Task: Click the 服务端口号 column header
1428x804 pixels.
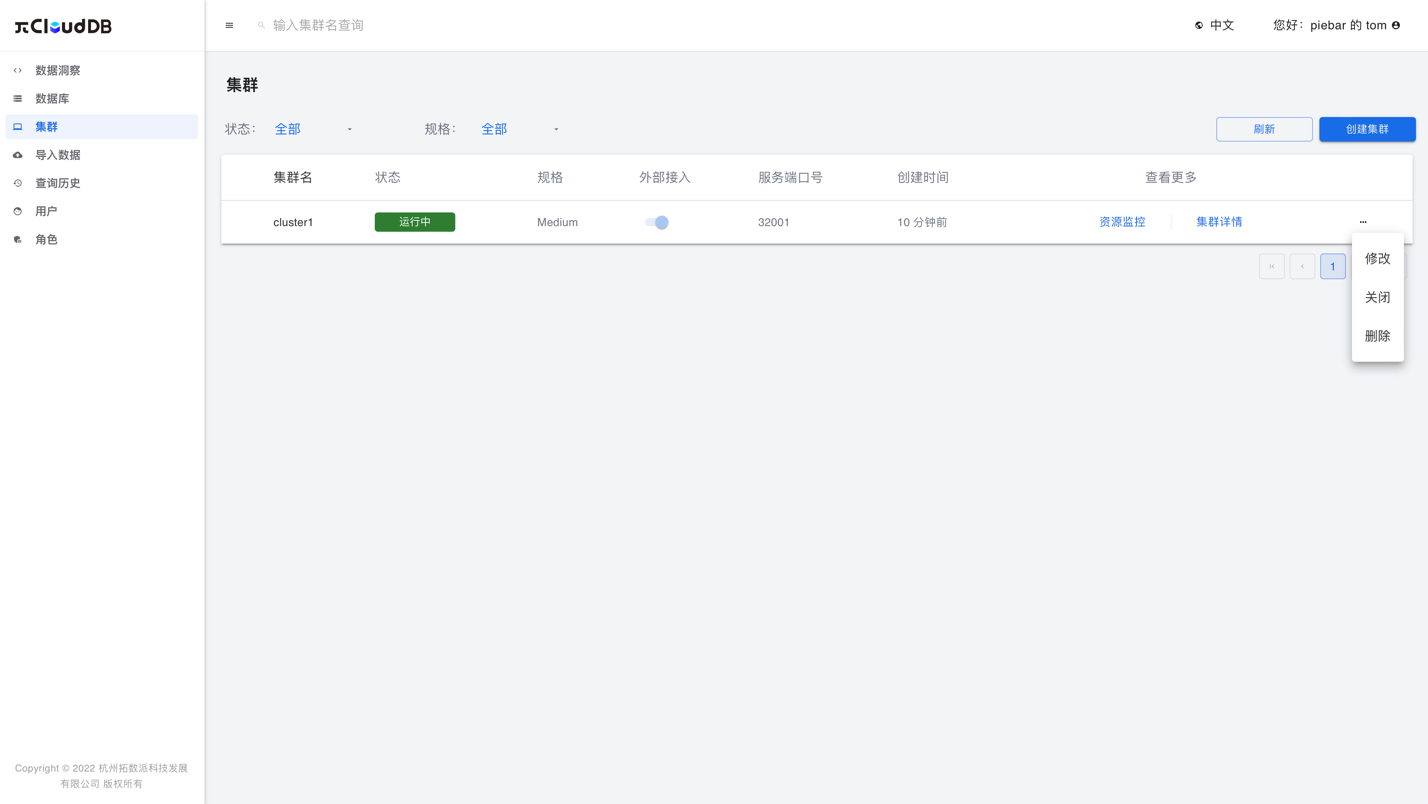Action: click(790, 177)
